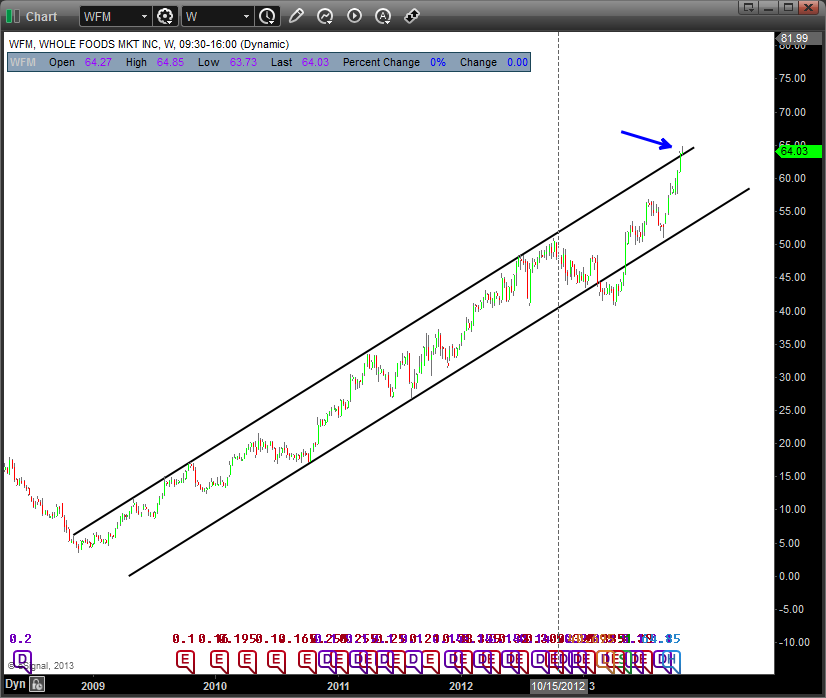Click the 0.2 dividend value text

coord(21,639)
